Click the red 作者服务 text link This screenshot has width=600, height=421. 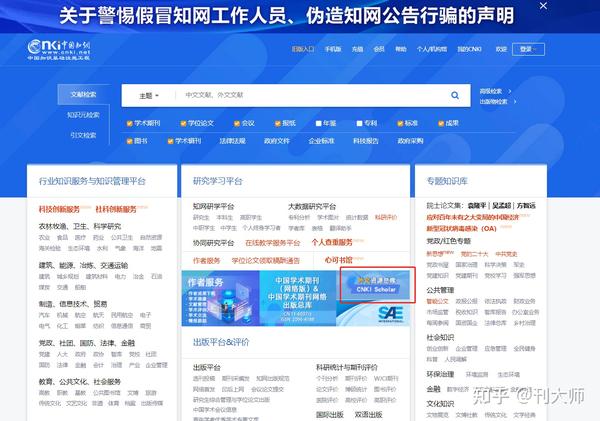[206, 261]
